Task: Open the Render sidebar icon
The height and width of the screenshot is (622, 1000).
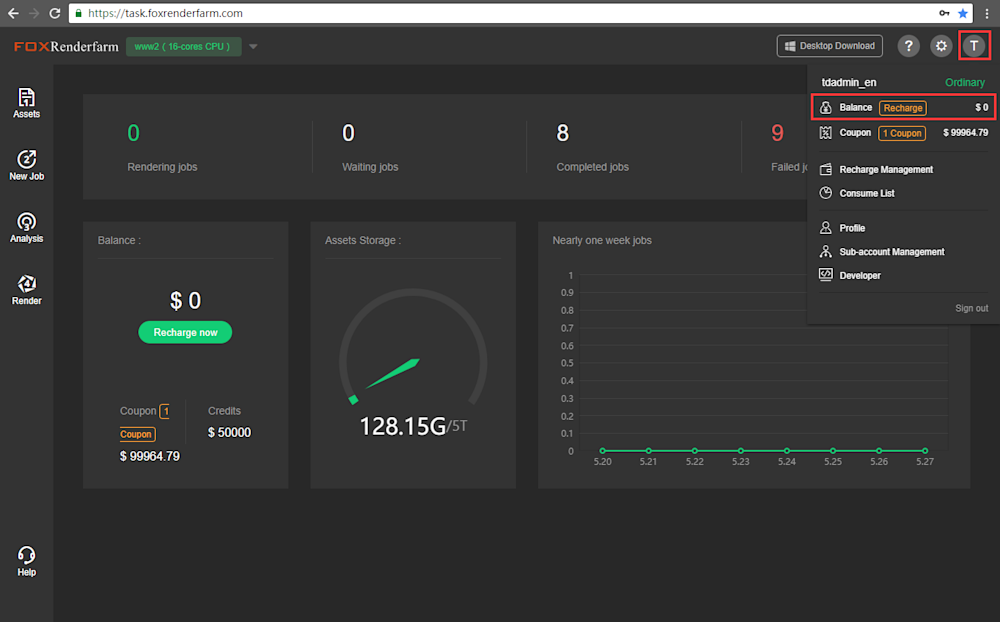Action: [x=26, y=290]
